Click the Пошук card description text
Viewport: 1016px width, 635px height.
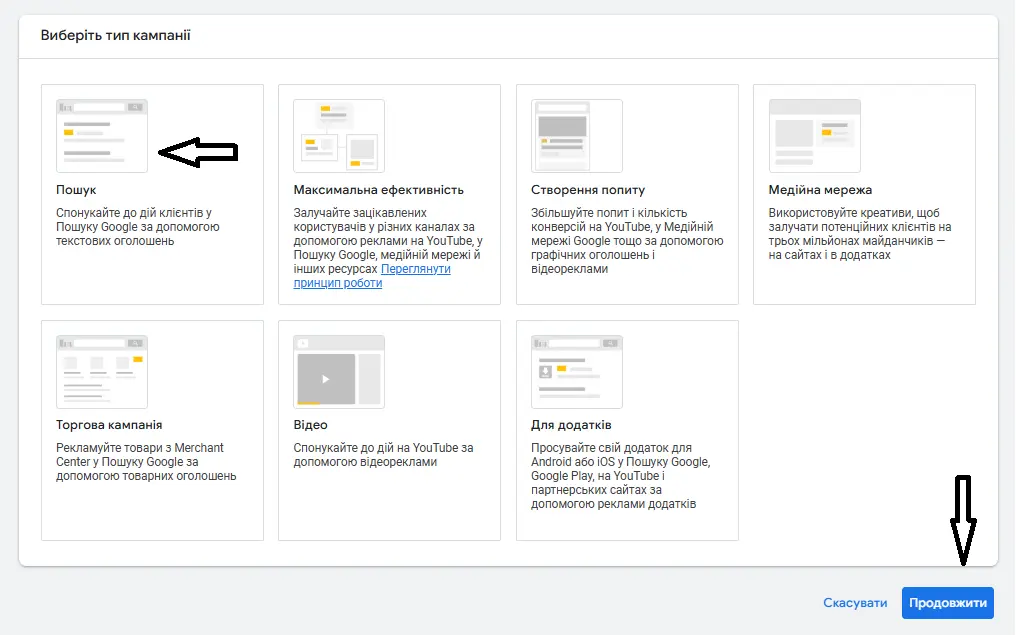138,227
